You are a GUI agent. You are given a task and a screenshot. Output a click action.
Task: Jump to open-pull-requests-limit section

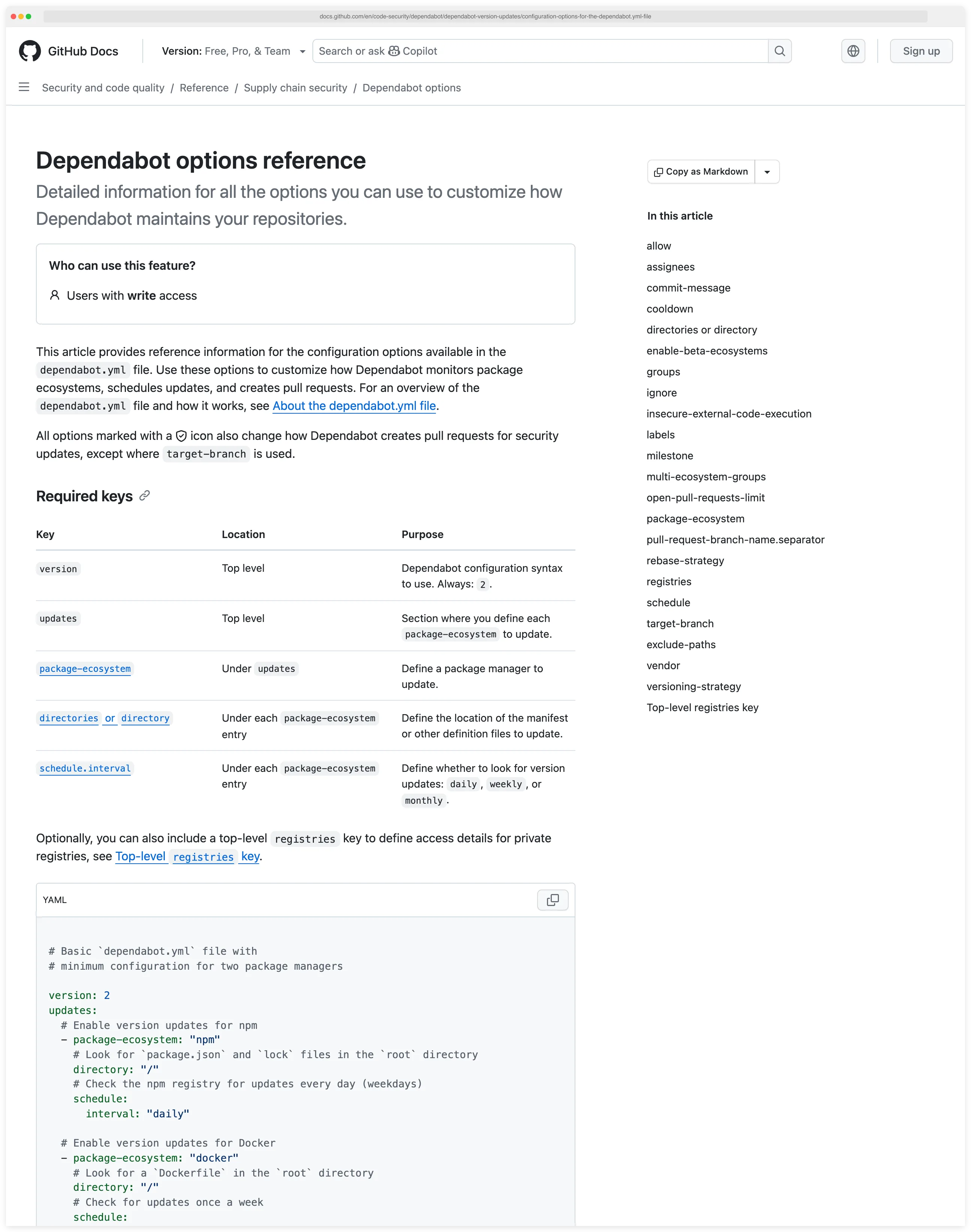click(x=705, y=498)
